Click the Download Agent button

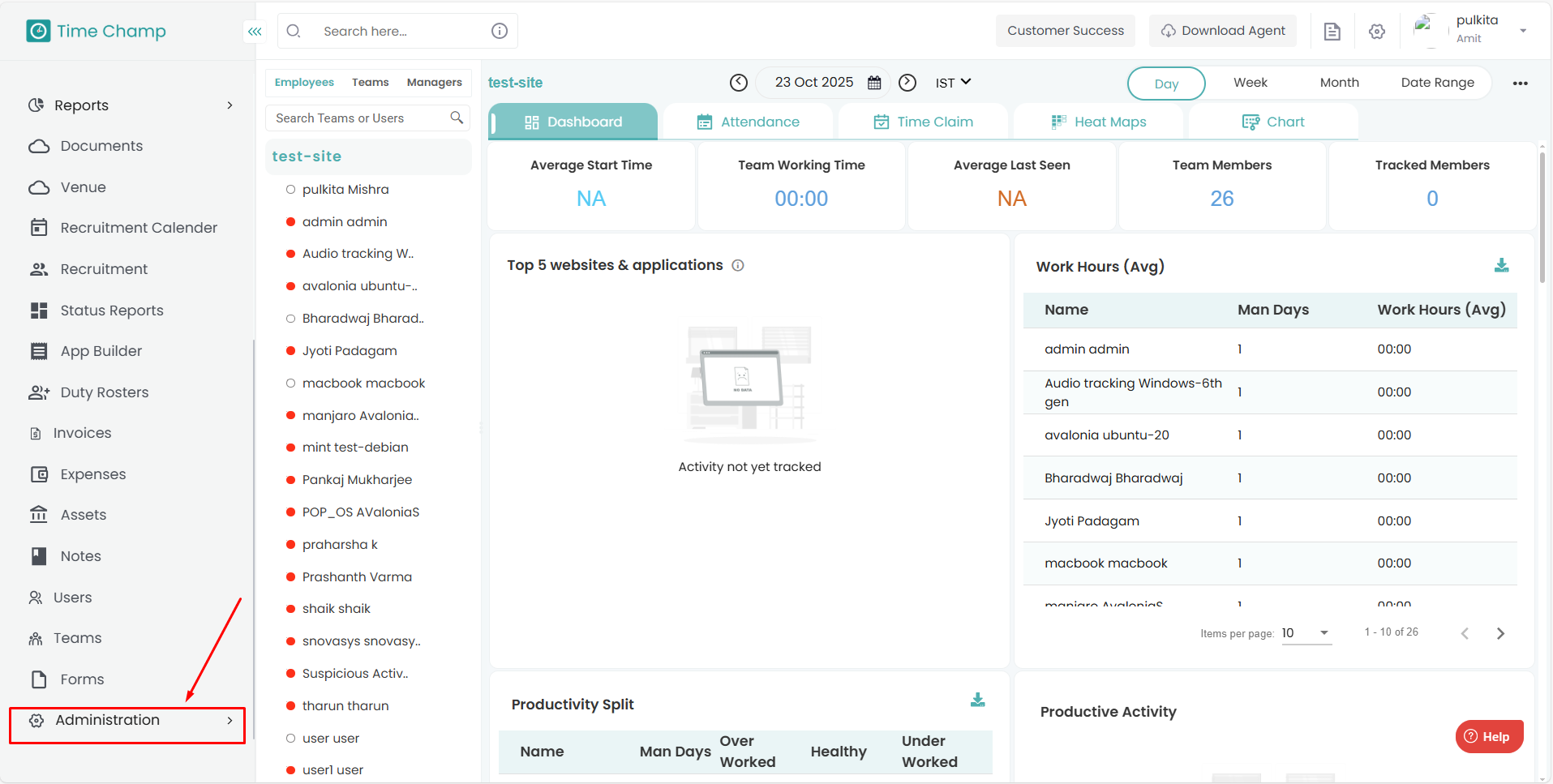point(1222,31)
